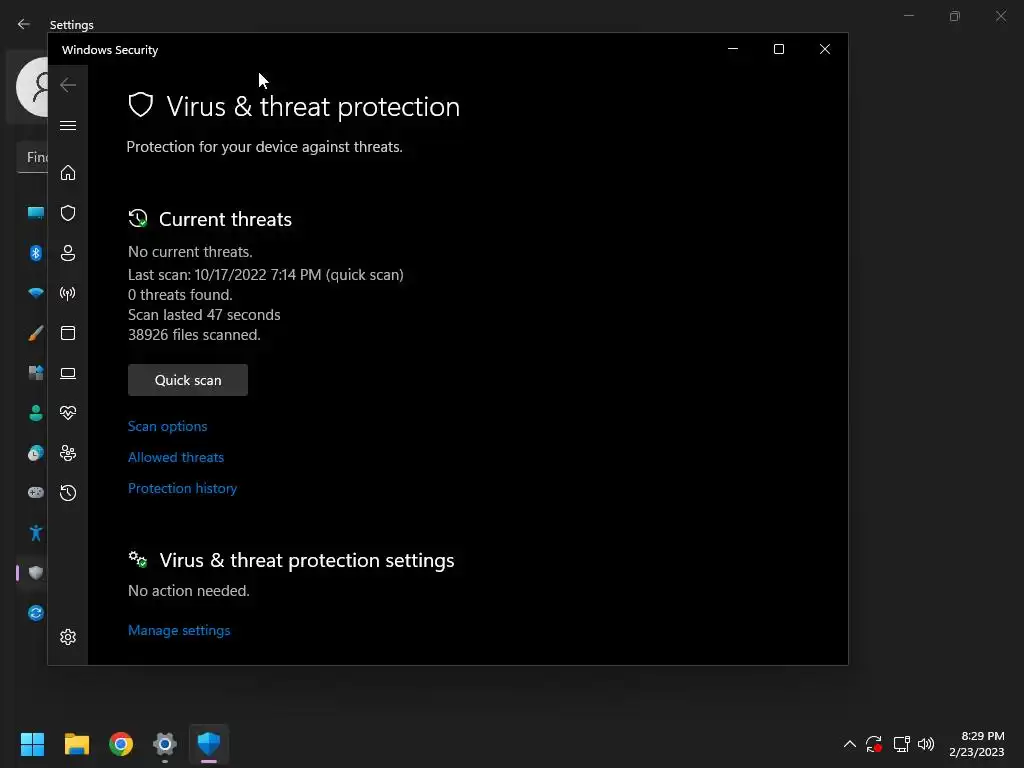
Task: Click the "No current threats." text
Action: [x=190, y=252]
